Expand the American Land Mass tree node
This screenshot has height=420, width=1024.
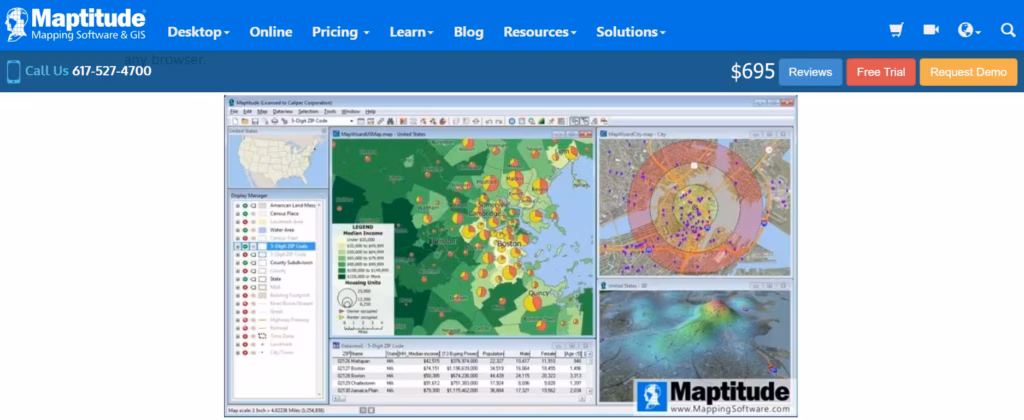[x=237, y=206]
